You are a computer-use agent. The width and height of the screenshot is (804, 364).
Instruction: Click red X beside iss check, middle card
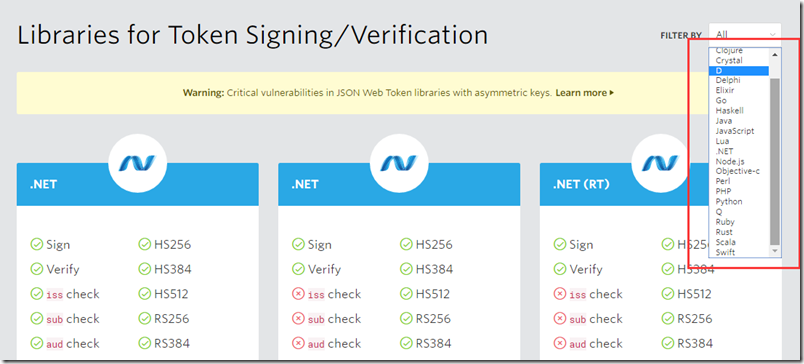(298, 294)
